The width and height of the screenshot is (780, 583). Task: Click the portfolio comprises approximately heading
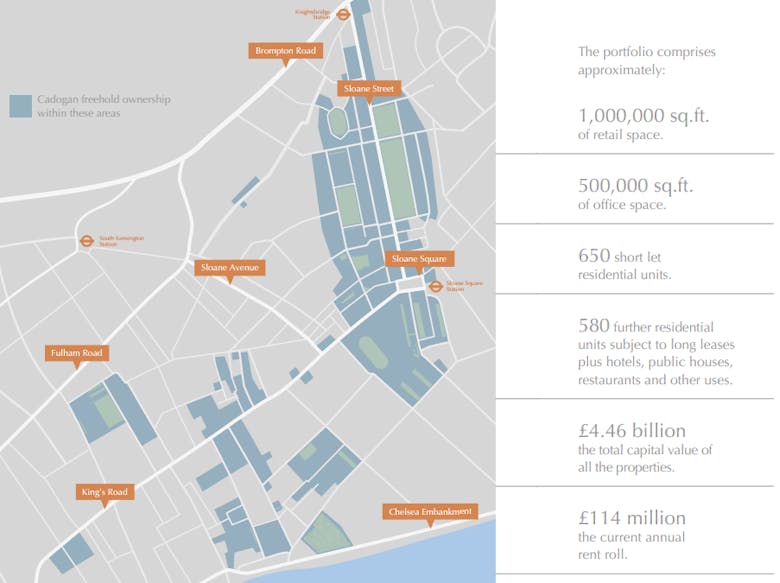pos(646,61)
